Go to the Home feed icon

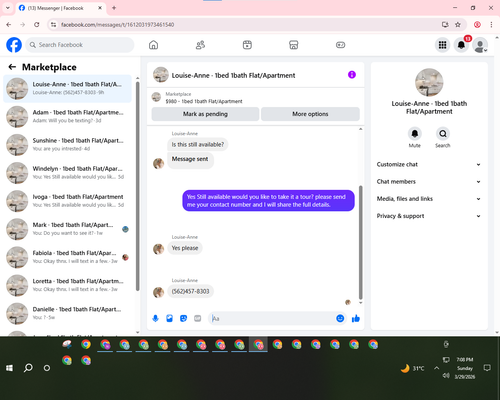click(x=153, y=45)
